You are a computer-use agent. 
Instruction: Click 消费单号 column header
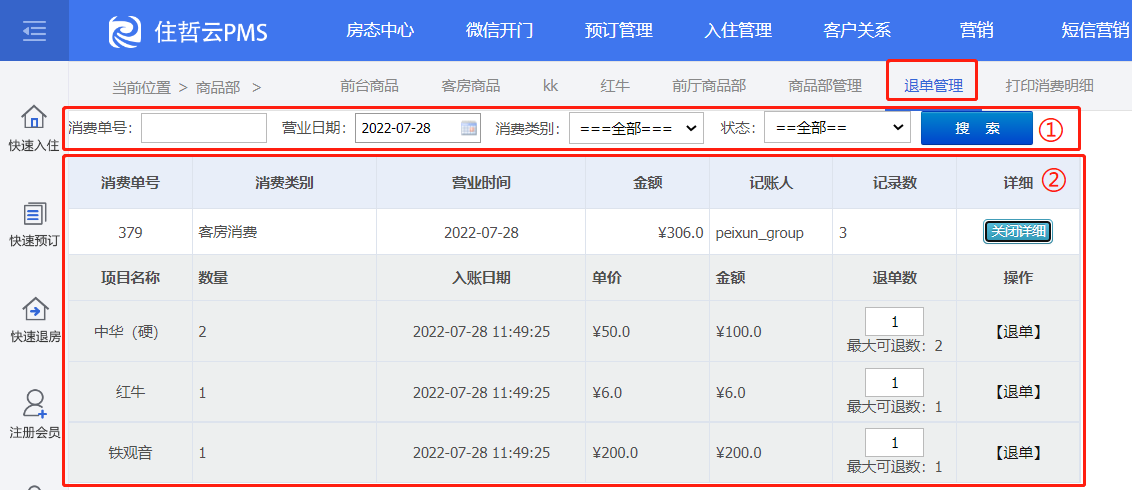click(x=130, y=183)
